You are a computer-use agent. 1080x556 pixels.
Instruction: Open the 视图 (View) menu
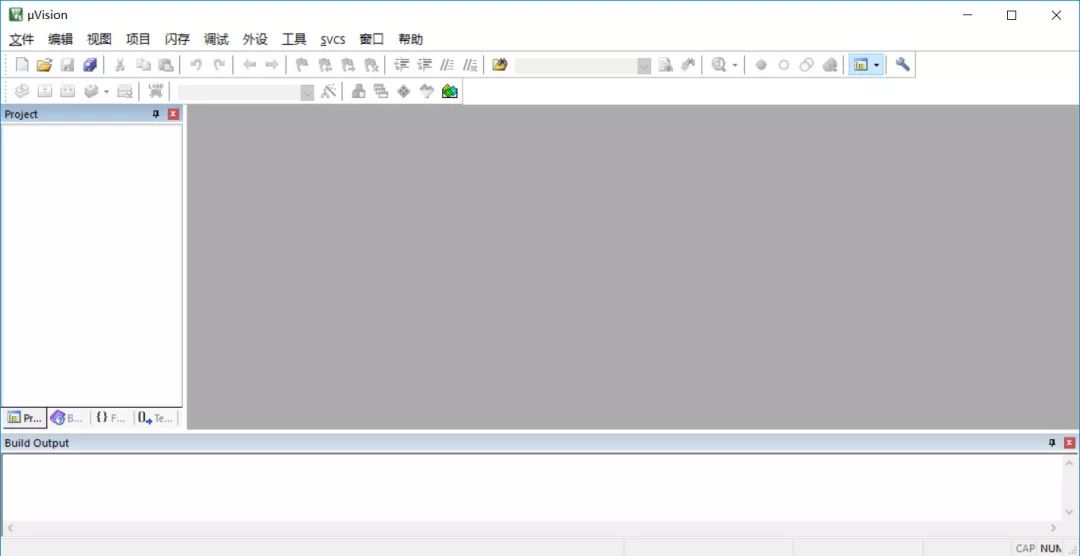click(99, 39)
